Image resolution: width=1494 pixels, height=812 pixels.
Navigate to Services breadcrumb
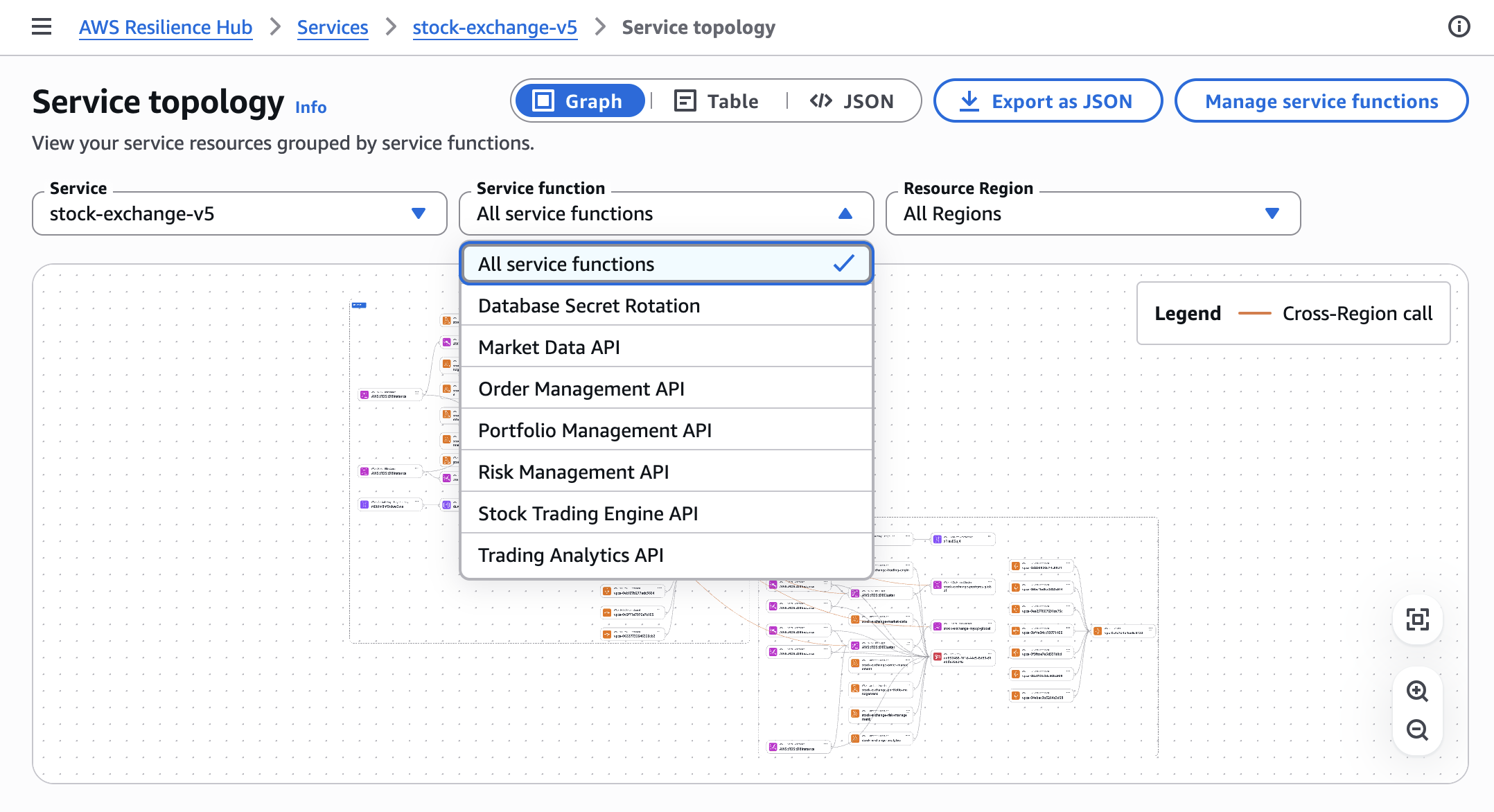[333, 27]
